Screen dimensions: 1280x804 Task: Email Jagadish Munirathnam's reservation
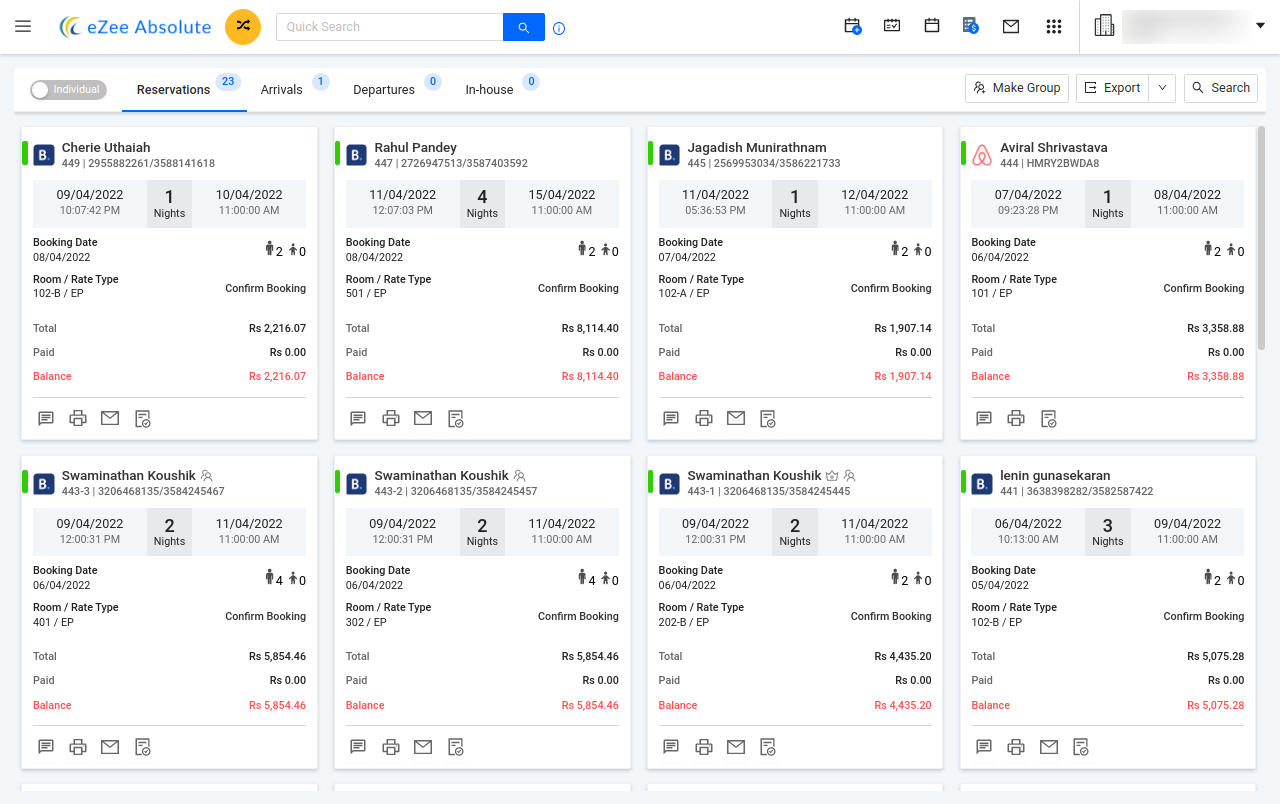(x=736, y=418)
